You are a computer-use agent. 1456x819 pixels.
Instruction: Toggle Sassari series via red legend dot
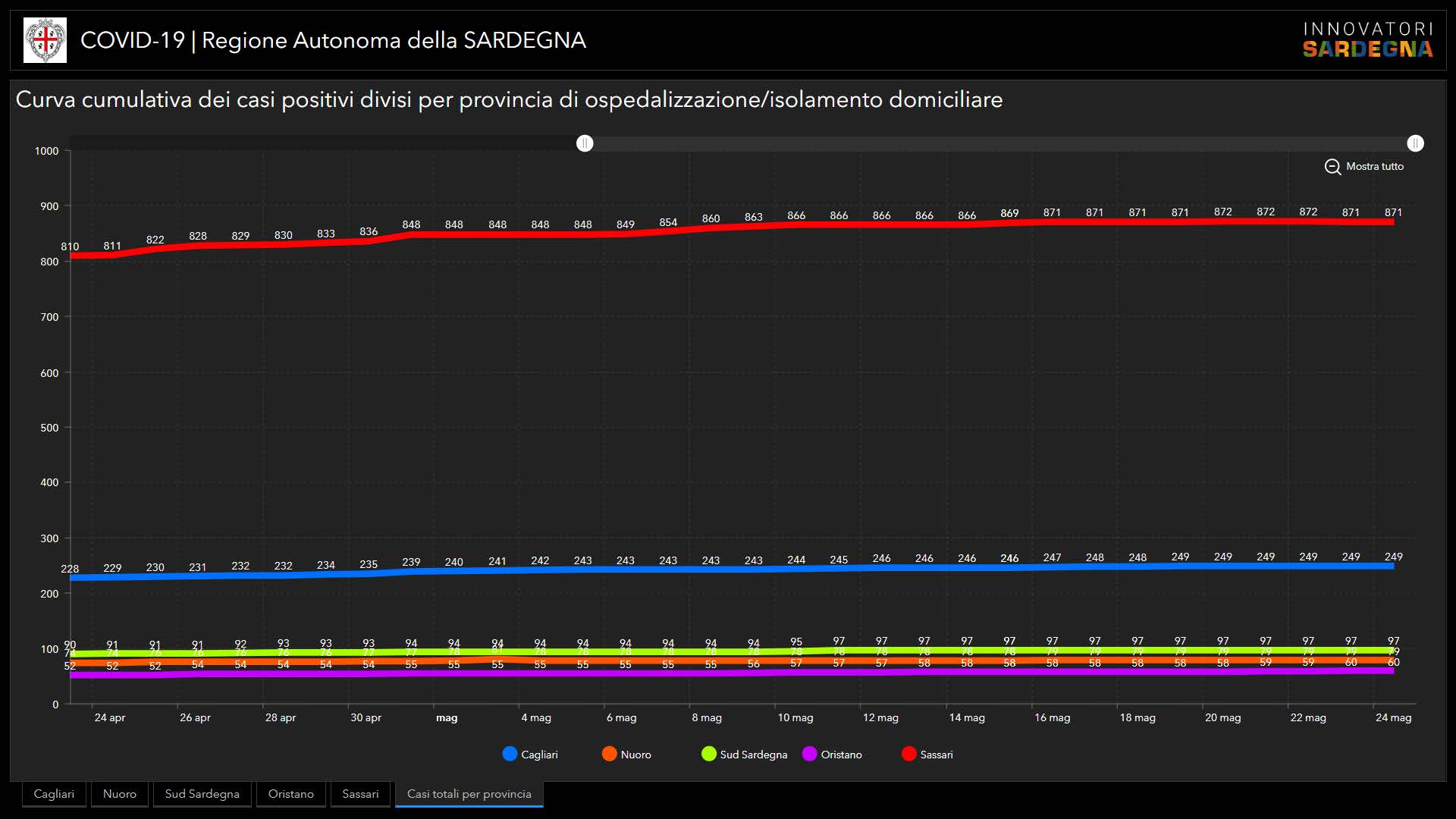point(908,754)
